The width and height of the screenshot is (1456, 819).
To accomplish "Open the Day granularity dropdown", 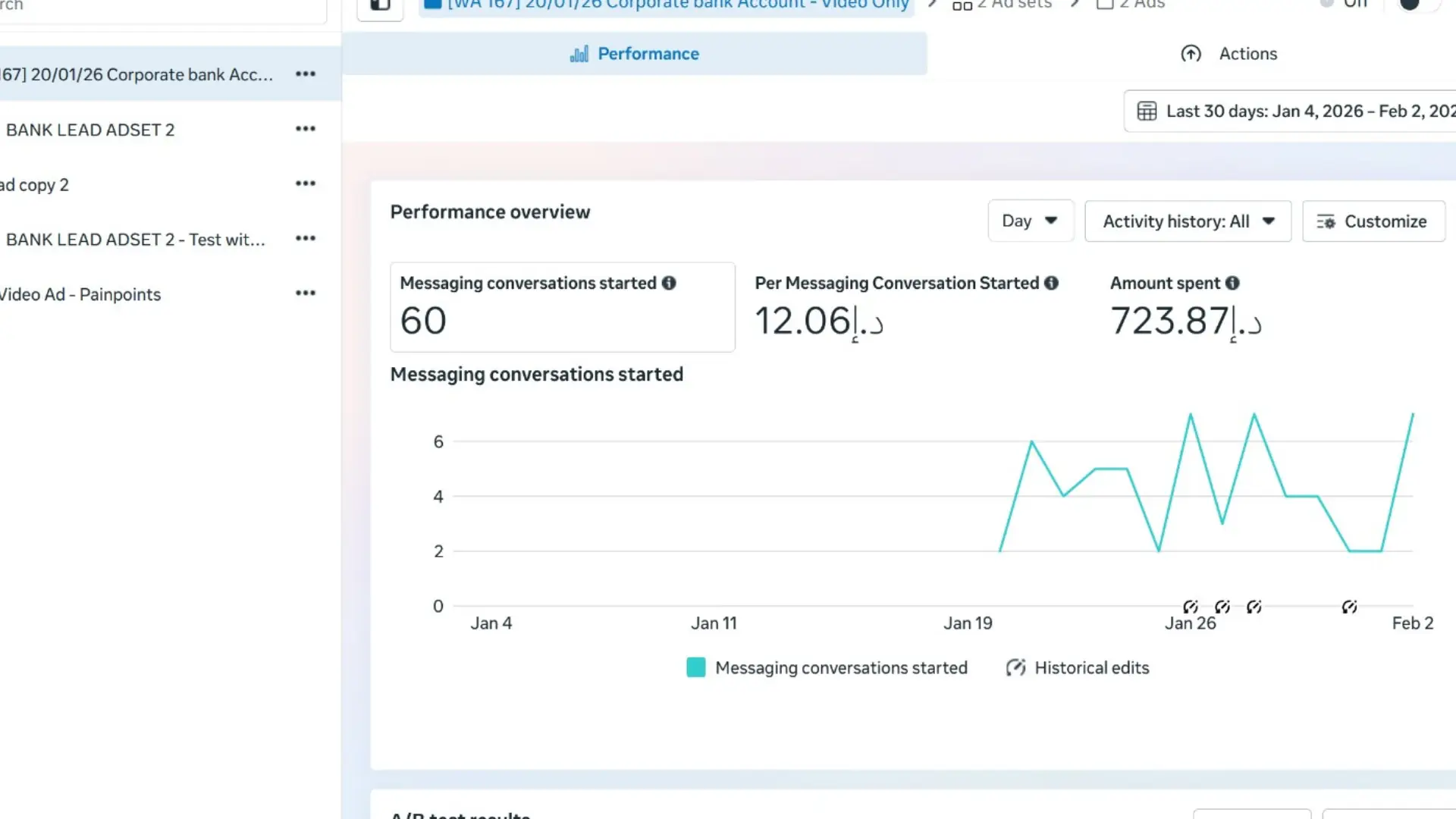I will point(1030,221).
